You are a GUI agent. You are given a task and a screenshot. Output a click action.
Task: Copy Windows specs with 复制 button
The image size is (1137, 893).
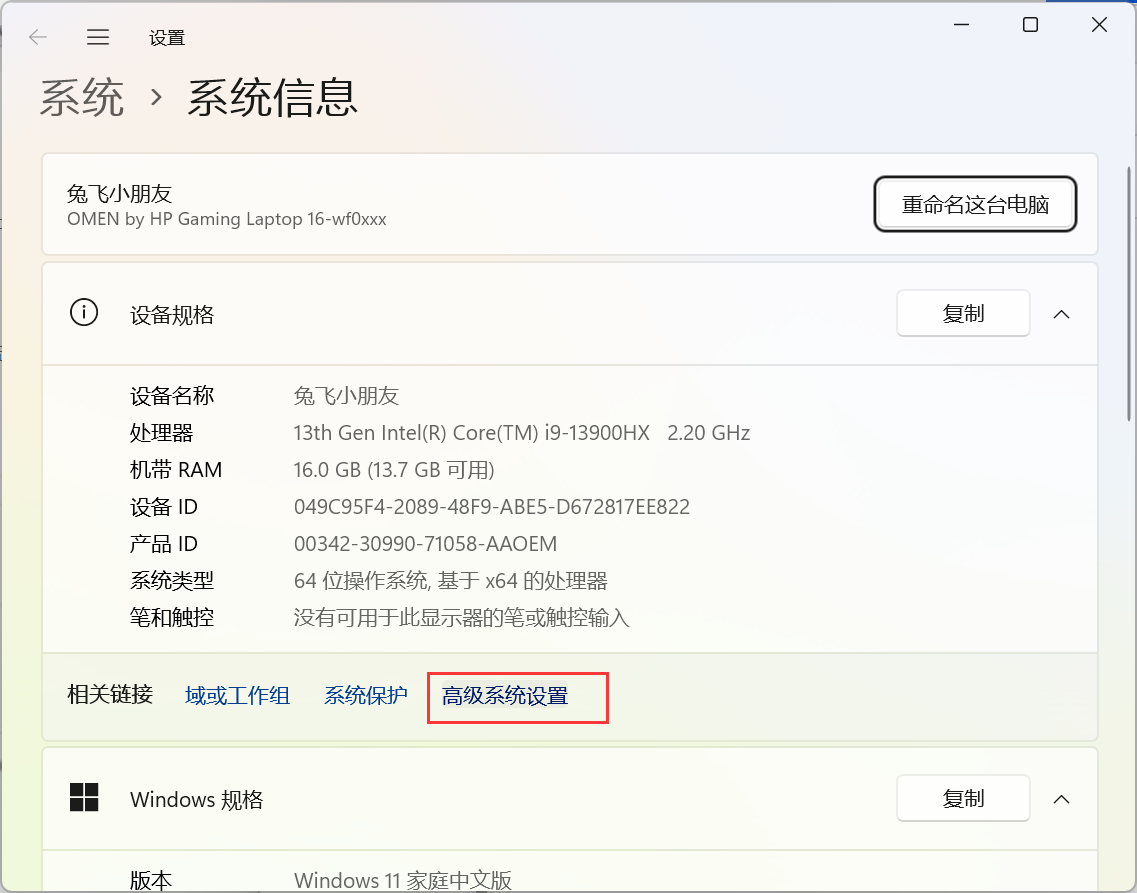(x=963, y=798)
